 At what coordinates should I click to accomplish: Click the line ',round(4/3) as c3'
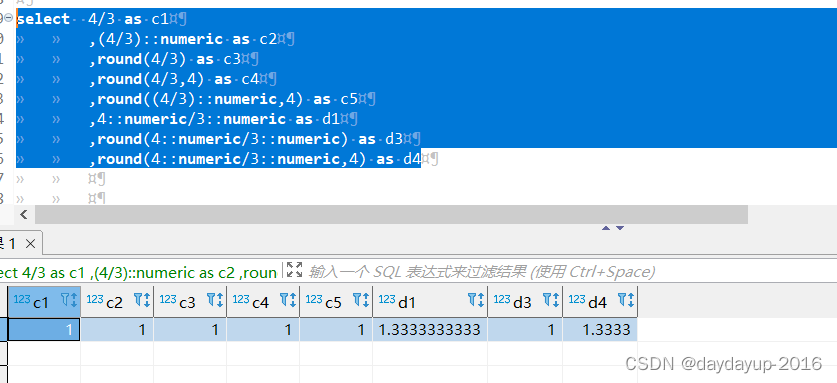tap(165, 59)
